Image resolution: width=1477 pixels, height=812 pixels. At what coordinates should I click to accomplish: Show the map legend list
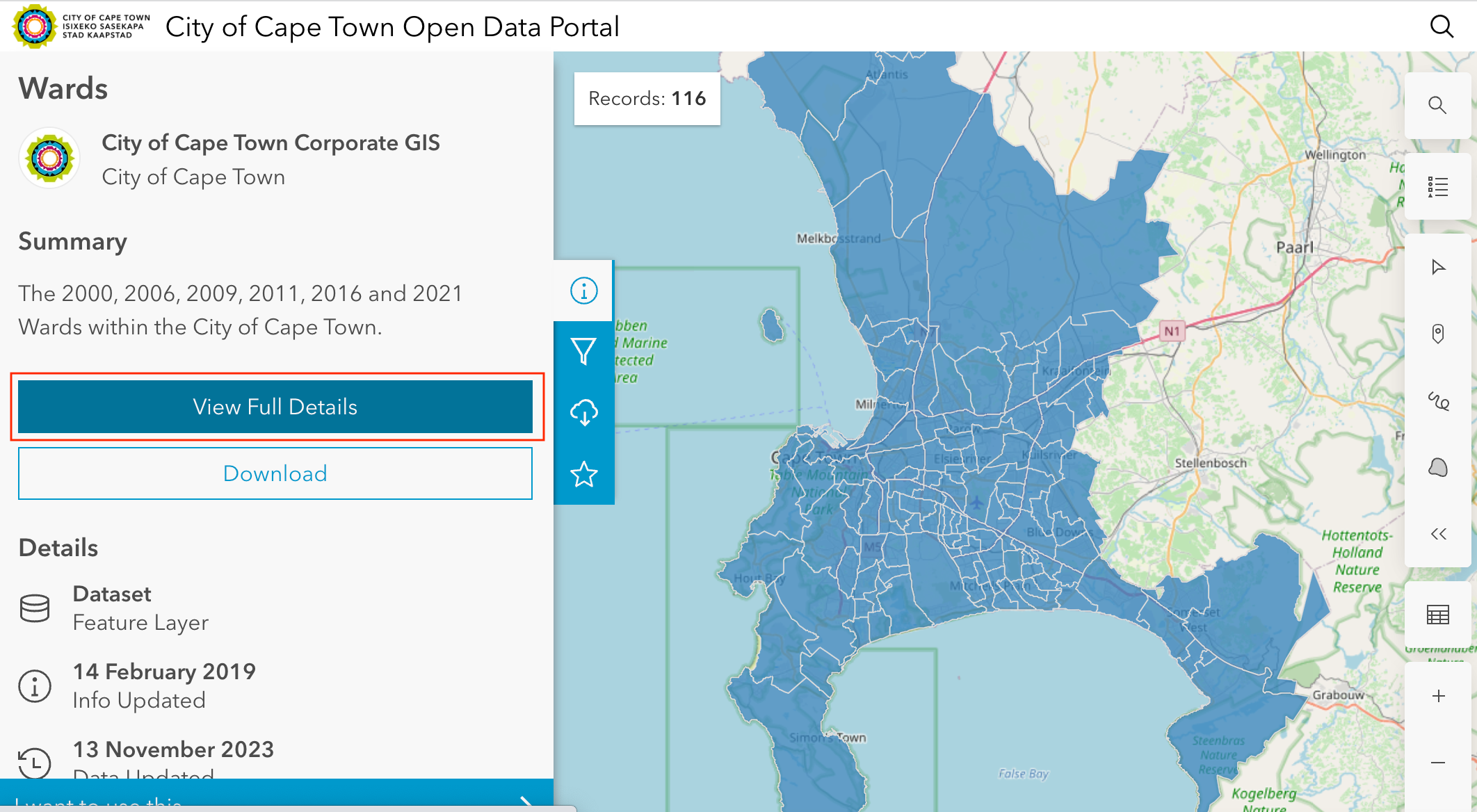(1437, 186)
